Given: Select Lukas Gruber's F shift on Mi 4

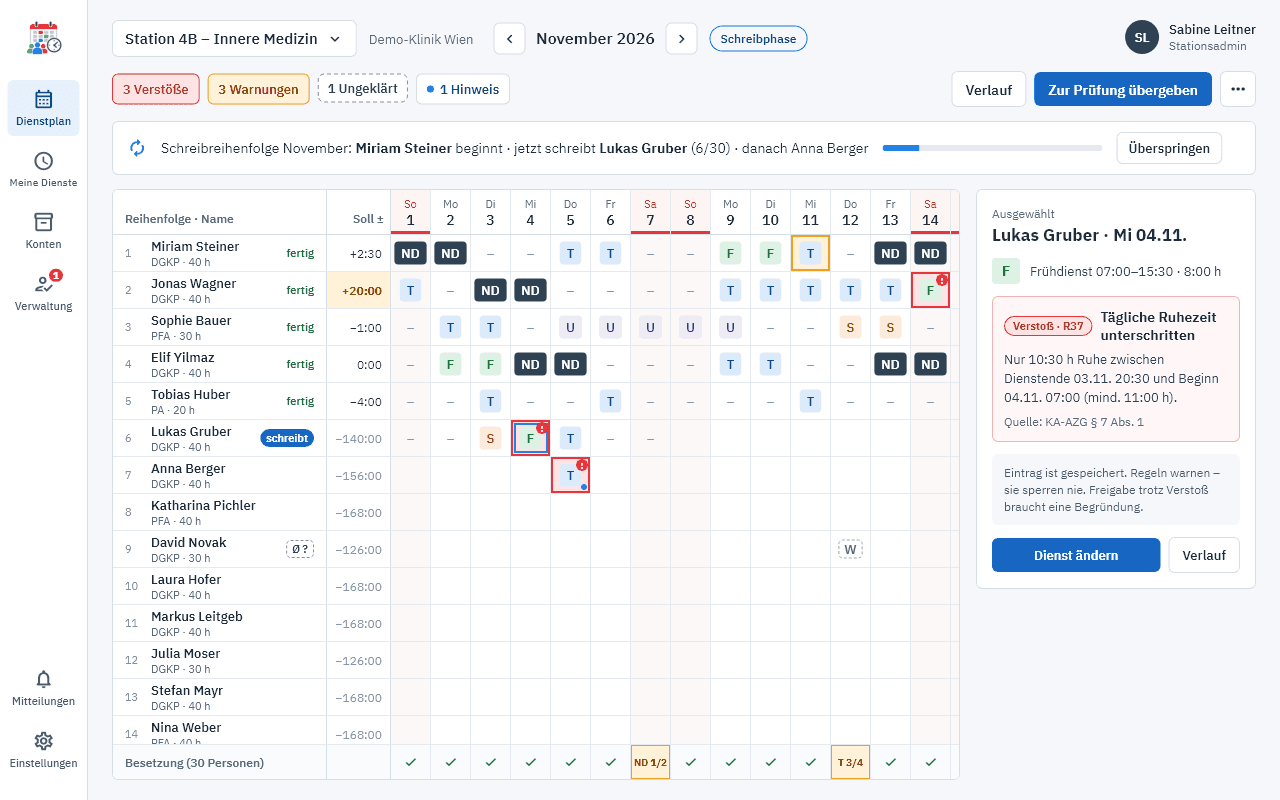Looking at the screenshot, I should (x=530, y=438).
